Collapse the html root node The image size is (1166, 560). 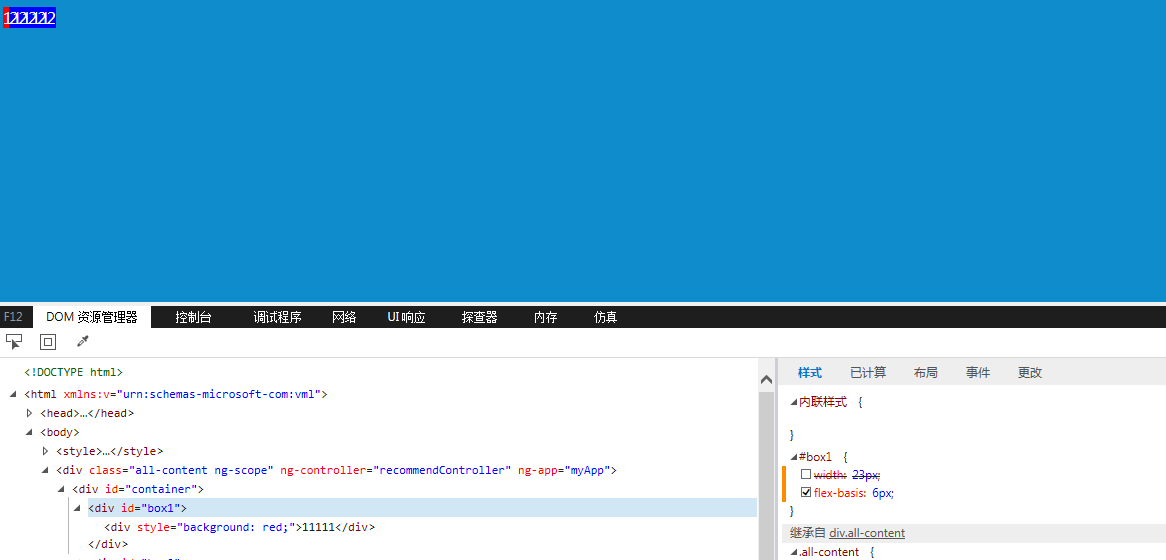pos(13,394)
